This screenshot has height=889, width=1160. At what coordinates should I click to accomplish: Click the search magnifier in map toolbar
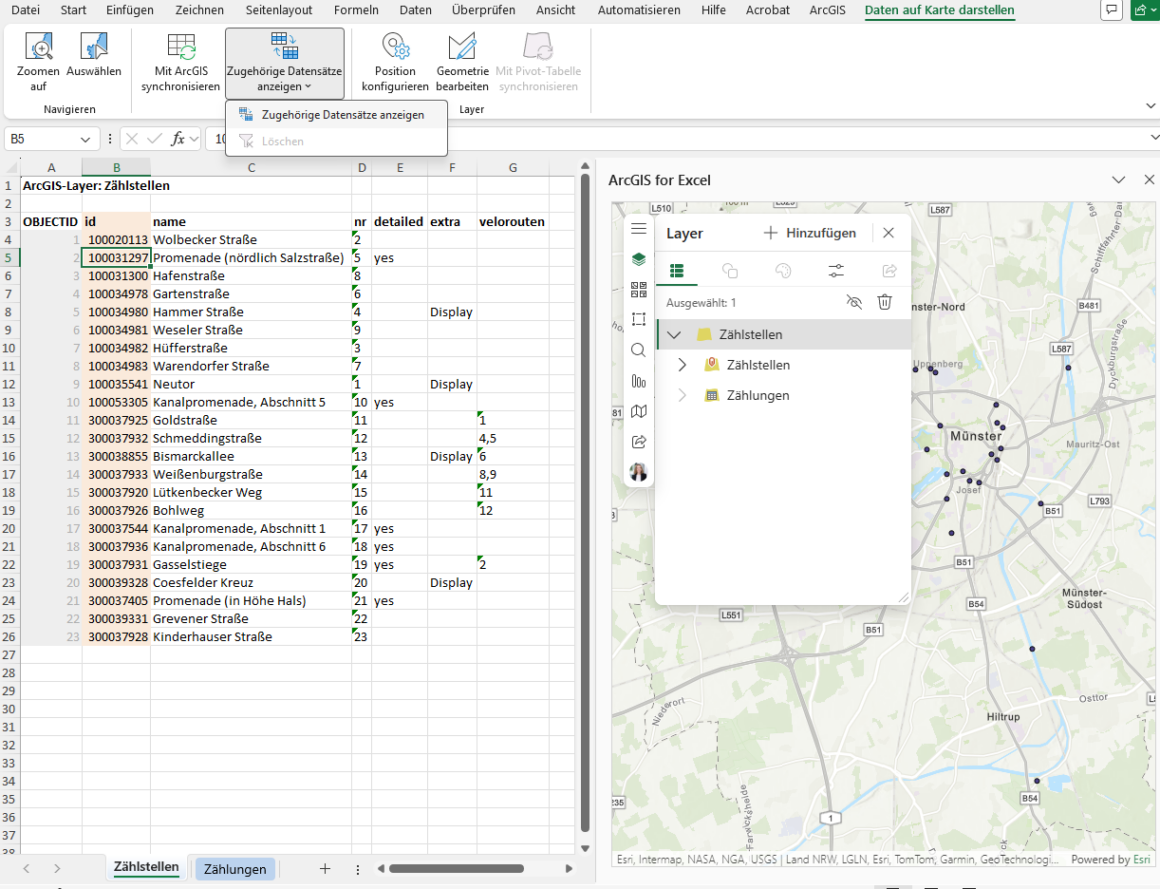click(x=638, y=350)
